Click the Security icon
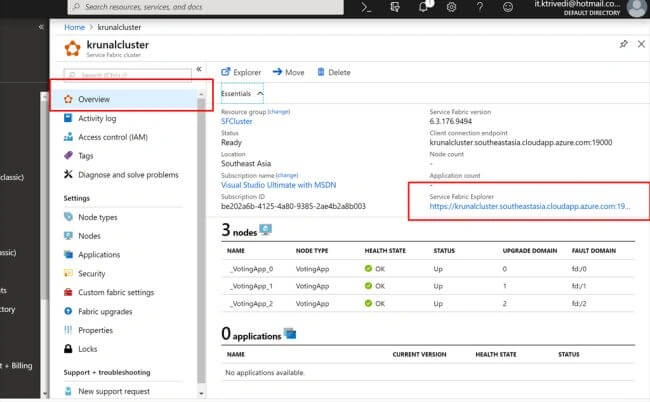 pyautogui.click(x=68, y=273)
